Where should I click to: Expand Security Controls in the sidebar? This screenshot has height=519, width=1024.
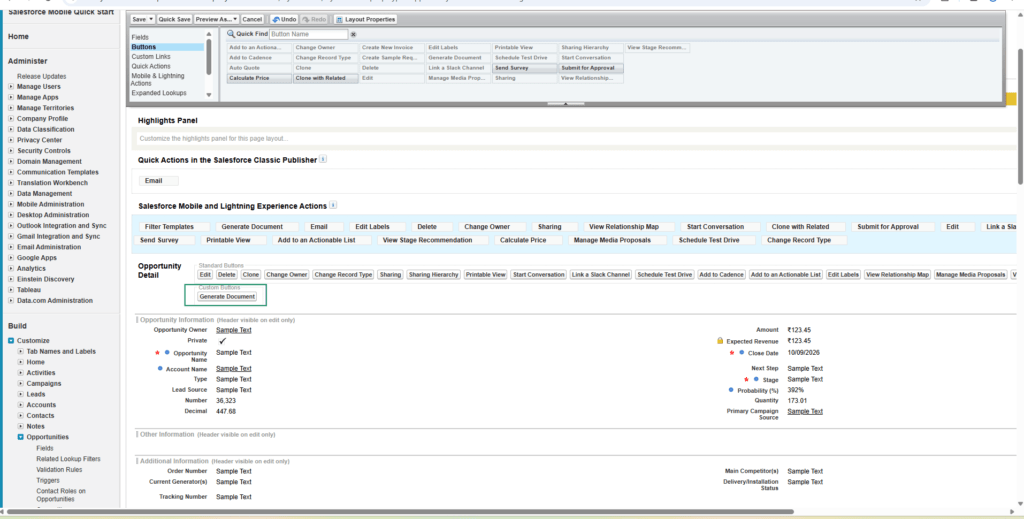11,151
